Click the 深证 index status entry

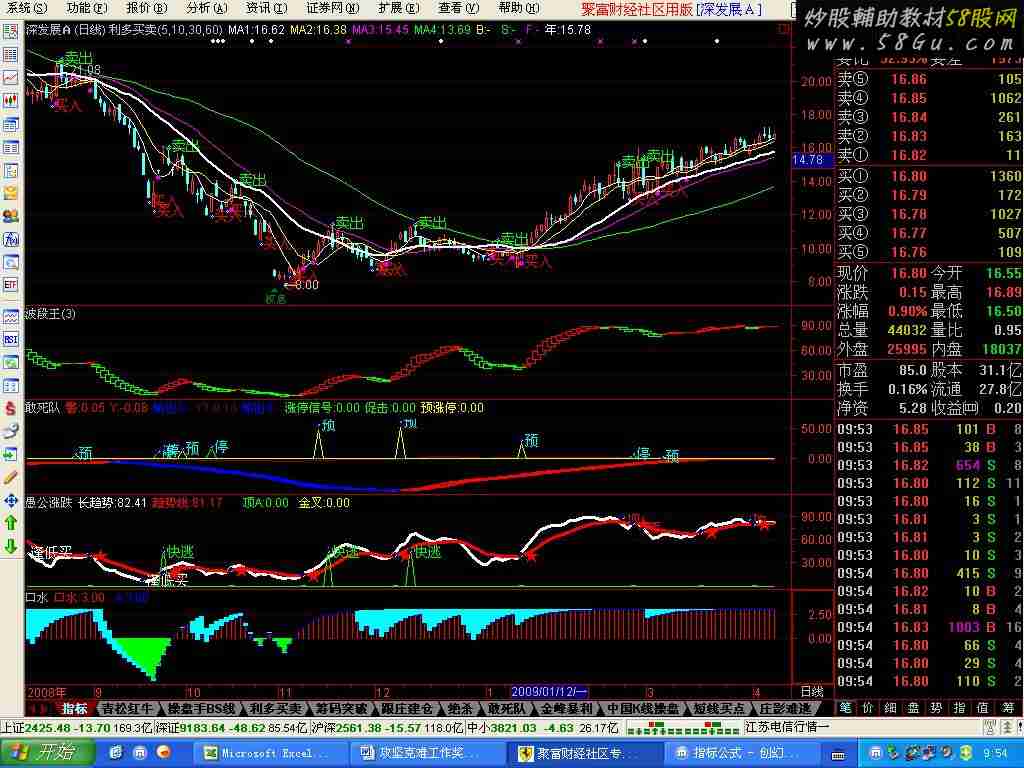click(231, 728)
